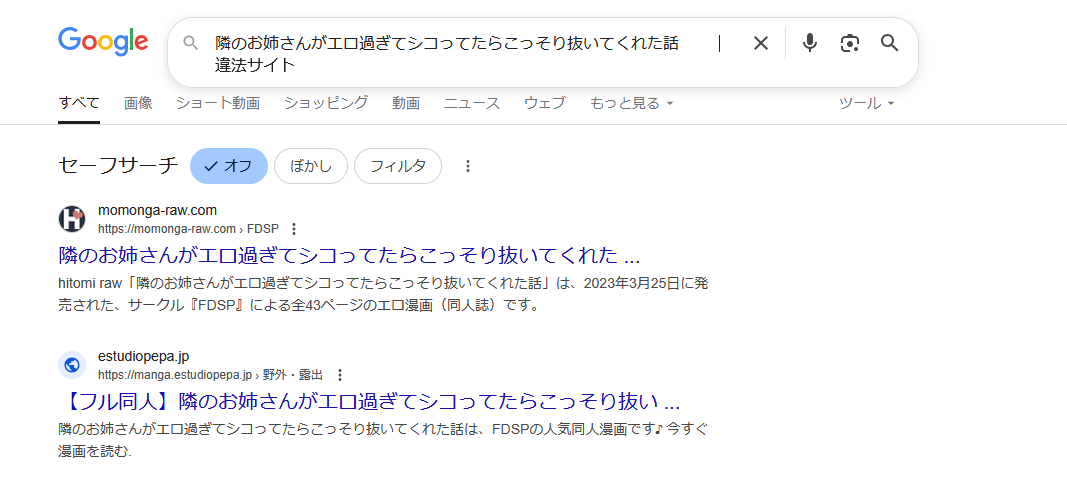
Task: Submit query using right magnifier search icon
Action: 889,44
